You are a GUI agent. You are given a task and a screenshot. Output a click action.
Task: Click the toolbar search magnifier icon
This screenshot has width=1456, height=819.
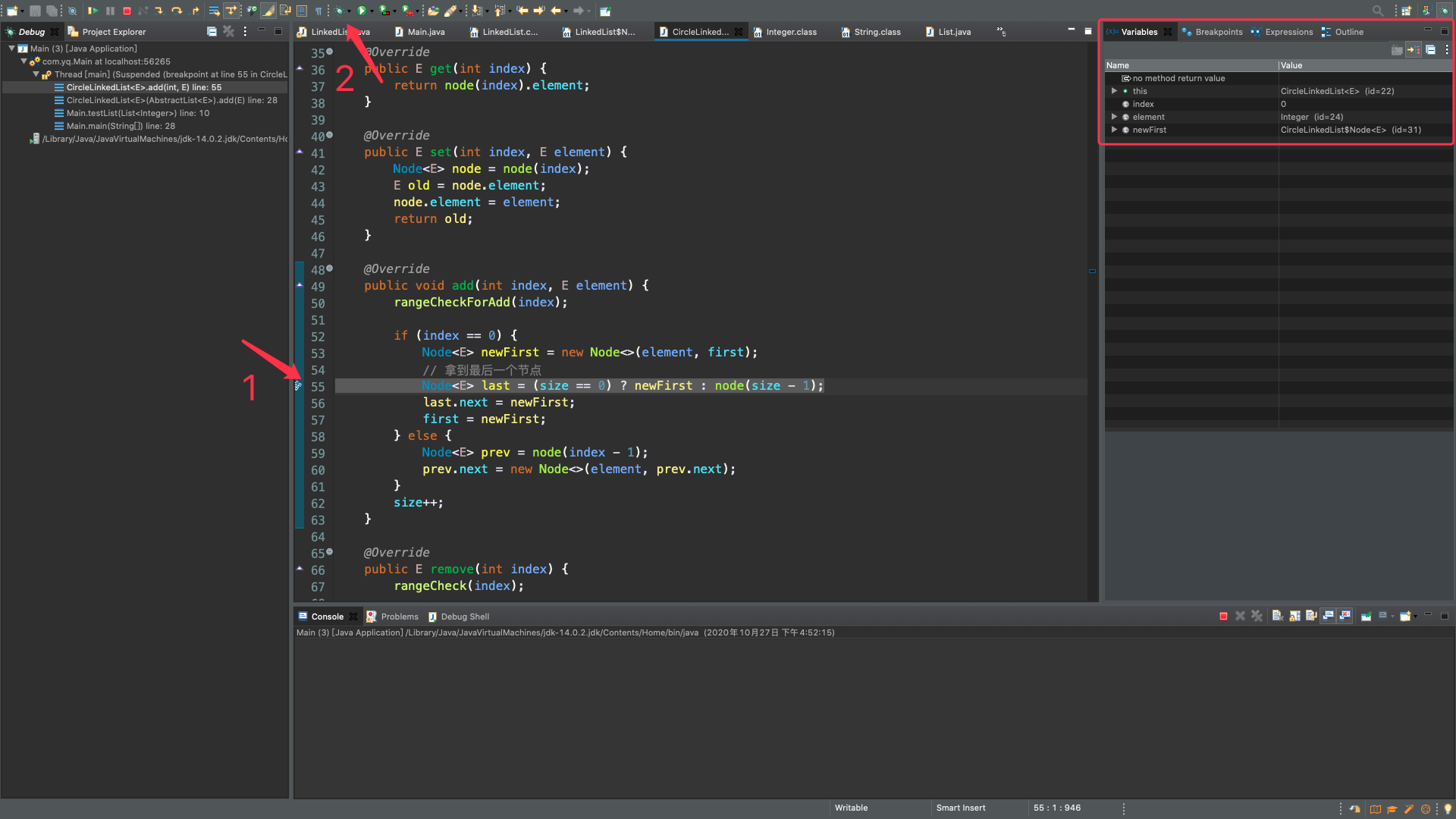1378,11
